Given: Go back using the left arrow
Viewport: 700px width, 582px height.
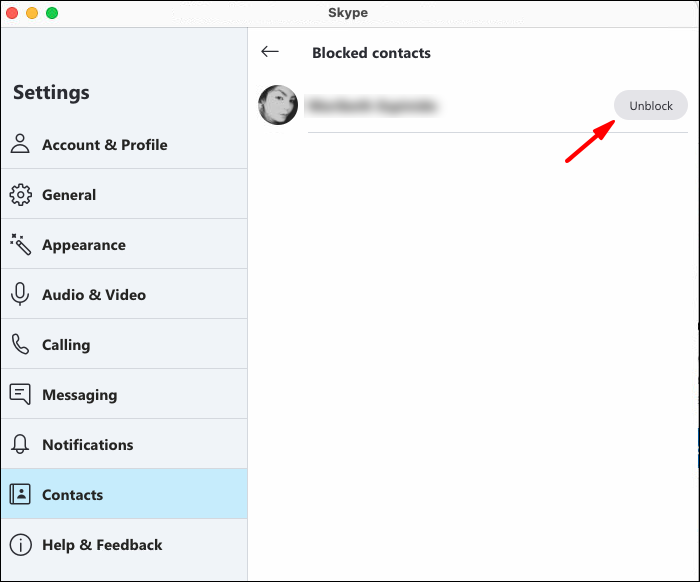Looking at the screenshot, I should point(269,52).
